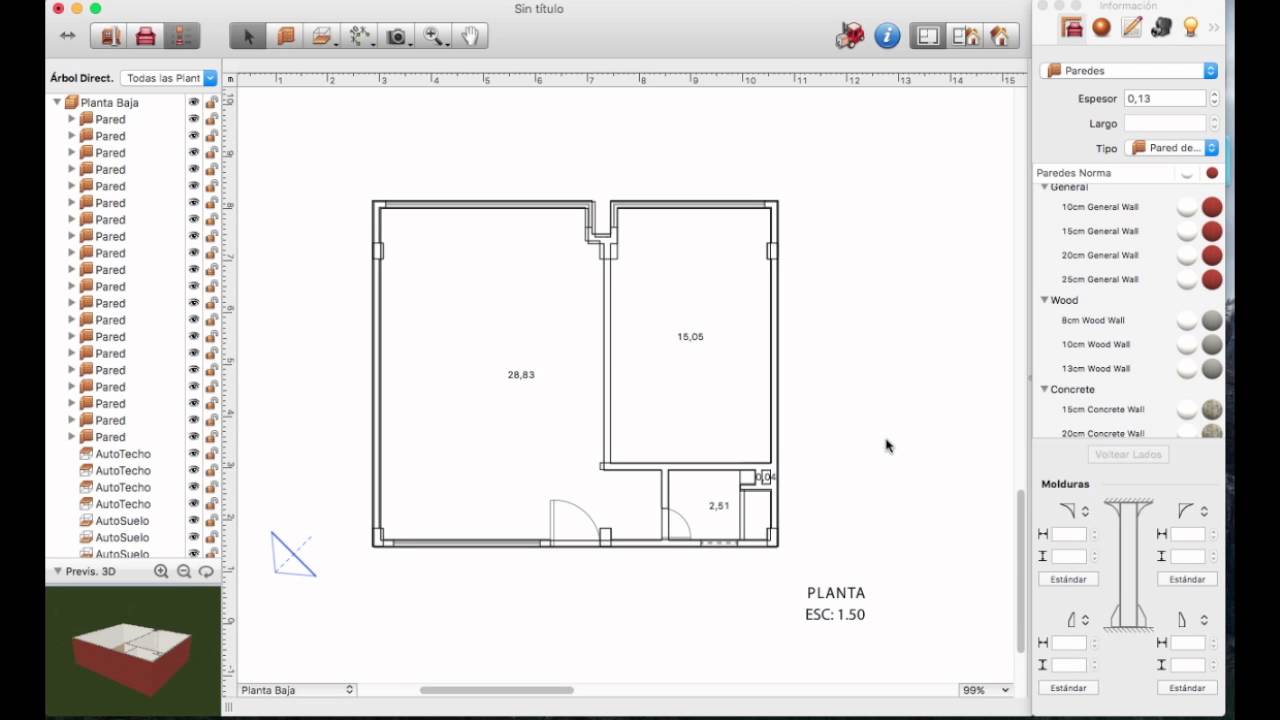Open the 'Todas las Plant' filter dropdown
The height and width of the screenshot is (720, 1280).
point(169,78)
